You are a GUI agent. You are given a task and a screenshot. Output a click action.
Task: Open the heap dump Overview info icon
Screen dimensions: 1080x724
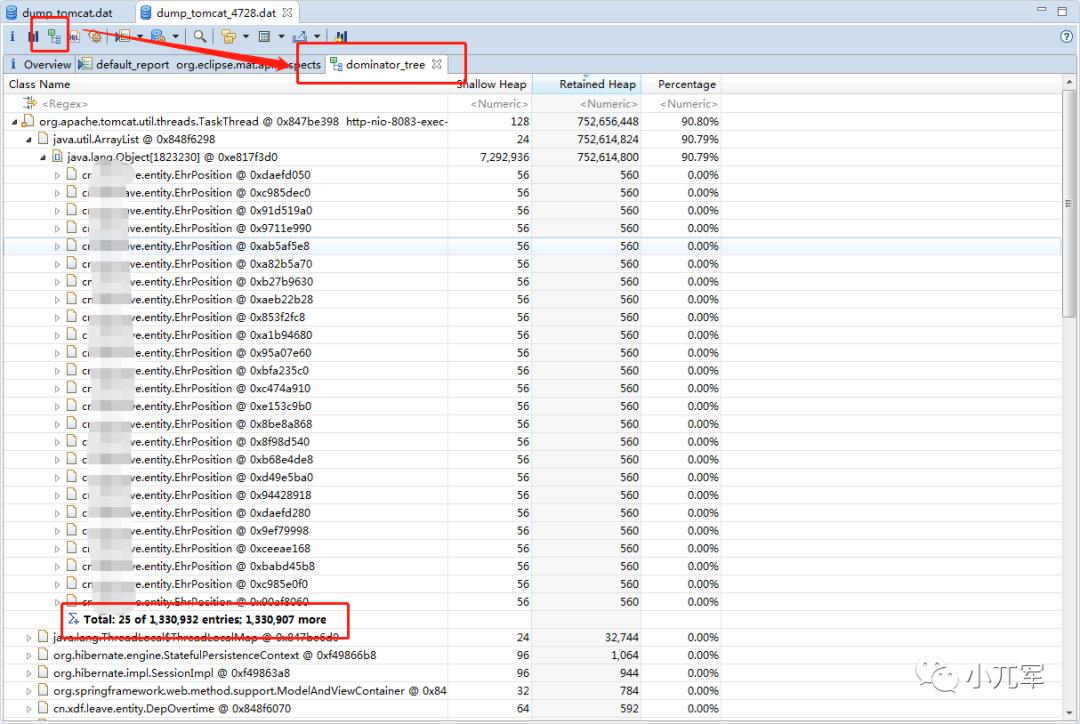coord(12,36)
